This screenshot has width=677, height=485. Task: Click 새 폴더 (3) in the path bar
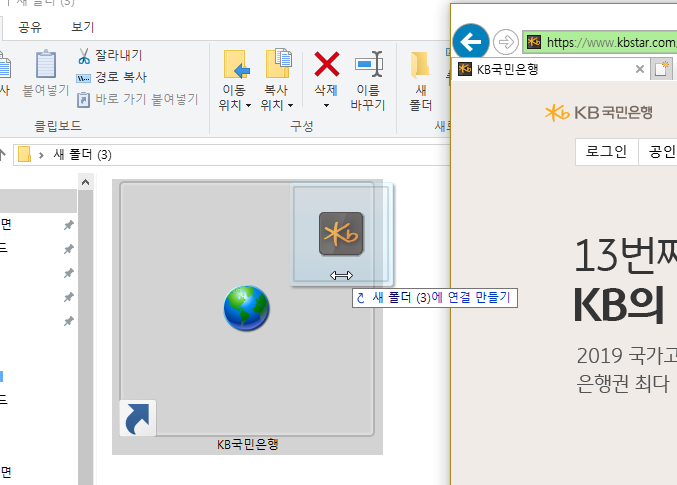tap(82, 155)
